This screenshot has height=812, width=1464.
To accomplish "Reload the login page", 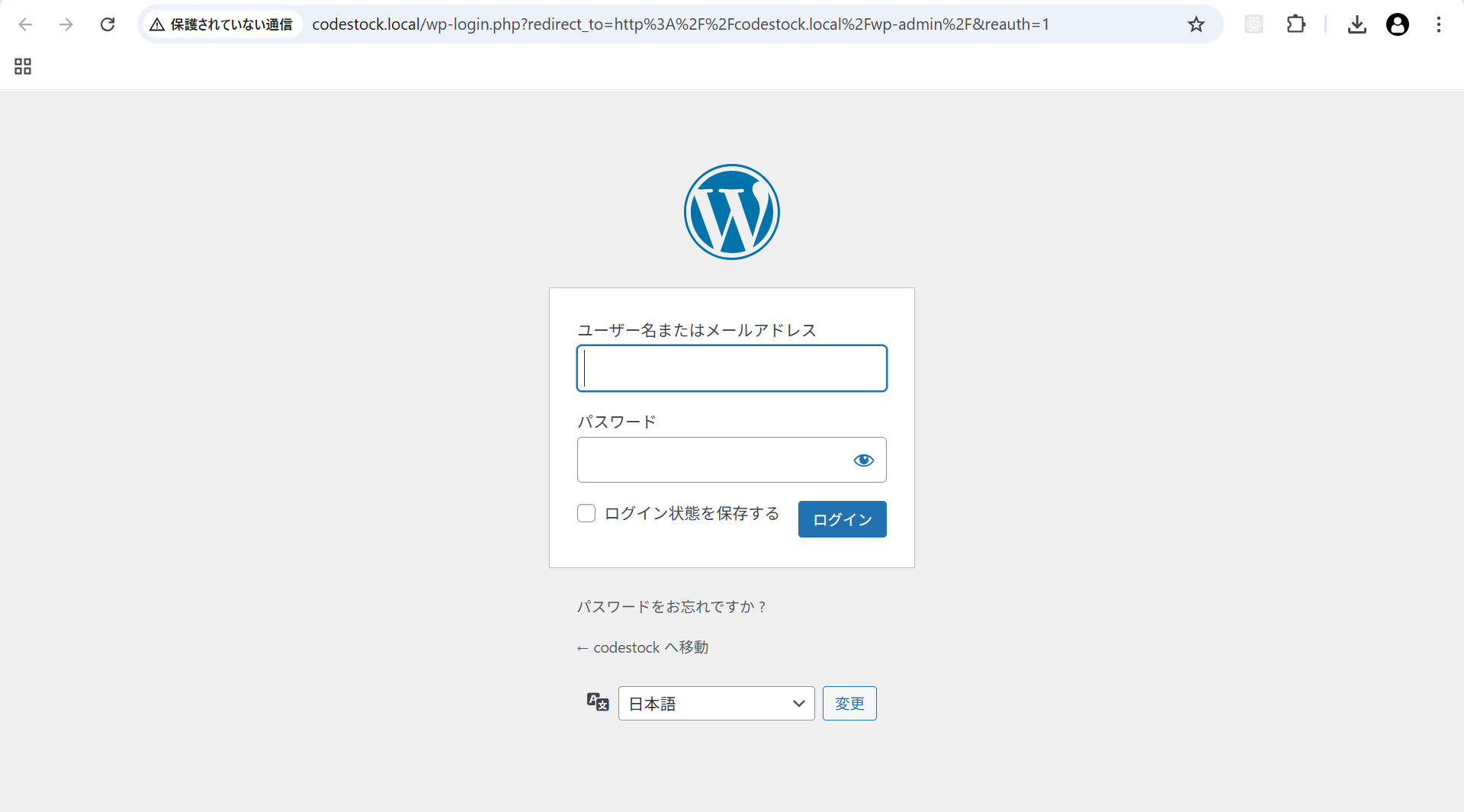I will pos(108,24).
